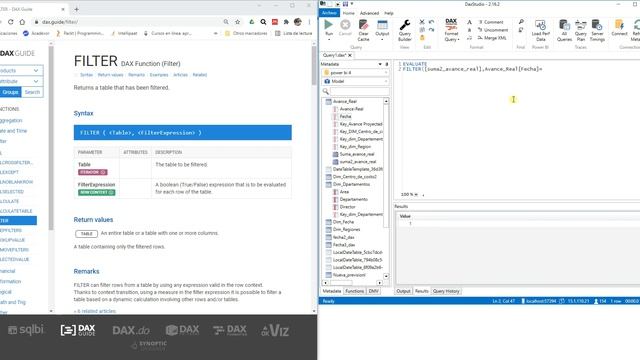Select the Dim_Dpartamentos table node
The image size is (640, 360).
[351, 184]
